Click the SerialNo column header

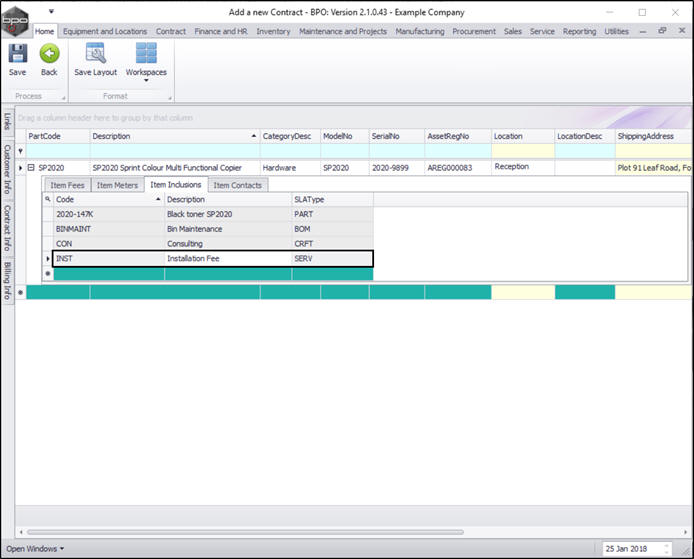coord(397,136)
